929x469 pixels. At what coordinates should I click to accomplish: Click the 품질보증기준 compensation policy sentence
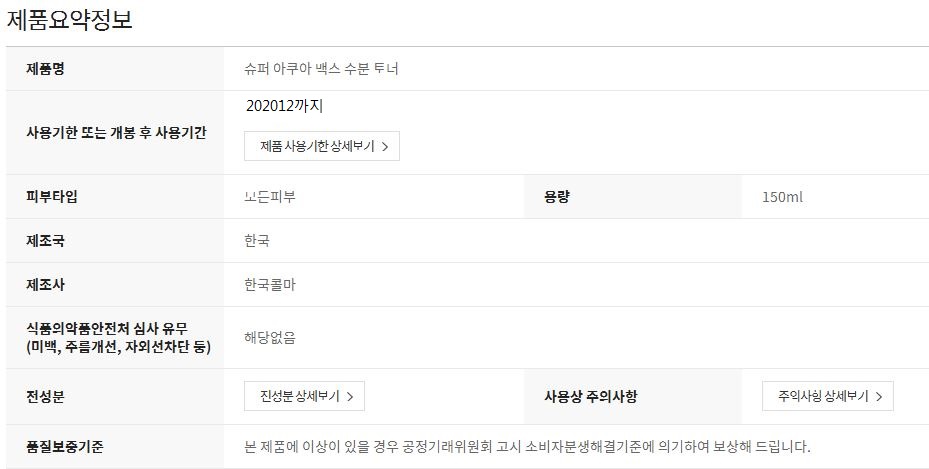pos(527,446)
